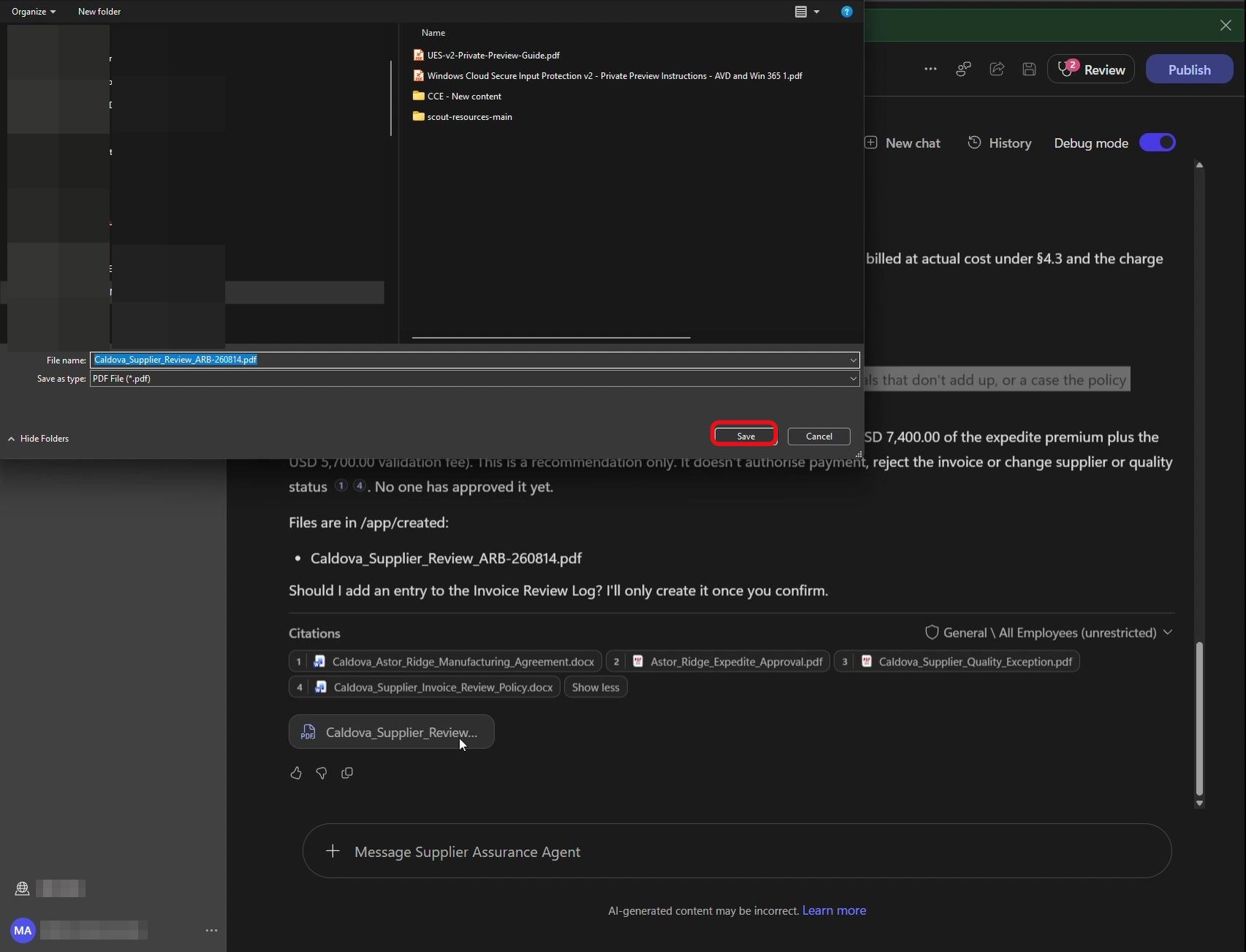The width and height of the screenshot is (1246, 952).
Task: Cancel the save dialog
Action: click(819, 437)
